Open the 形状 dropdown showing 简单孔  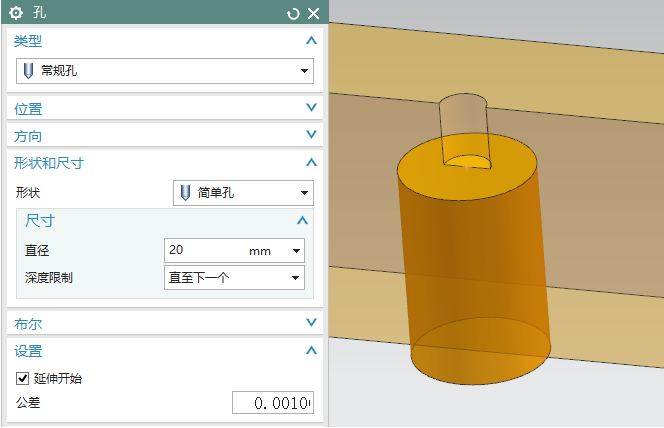click(243, 193)
